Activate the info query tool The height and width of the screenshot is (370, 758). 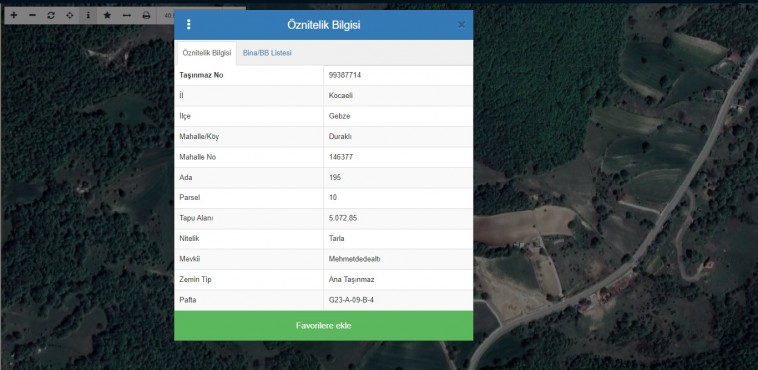(x=88, y=15)
